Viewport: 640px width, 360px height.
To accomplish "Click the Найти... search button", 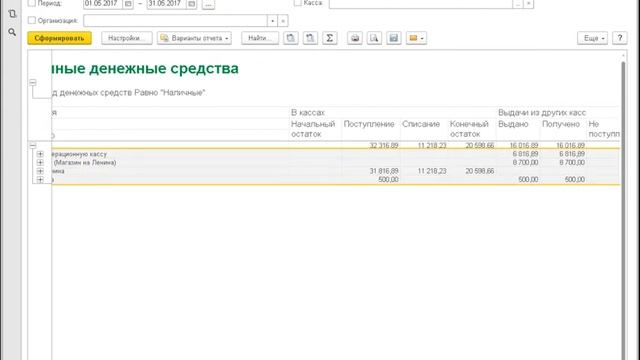I will point(260,38).
